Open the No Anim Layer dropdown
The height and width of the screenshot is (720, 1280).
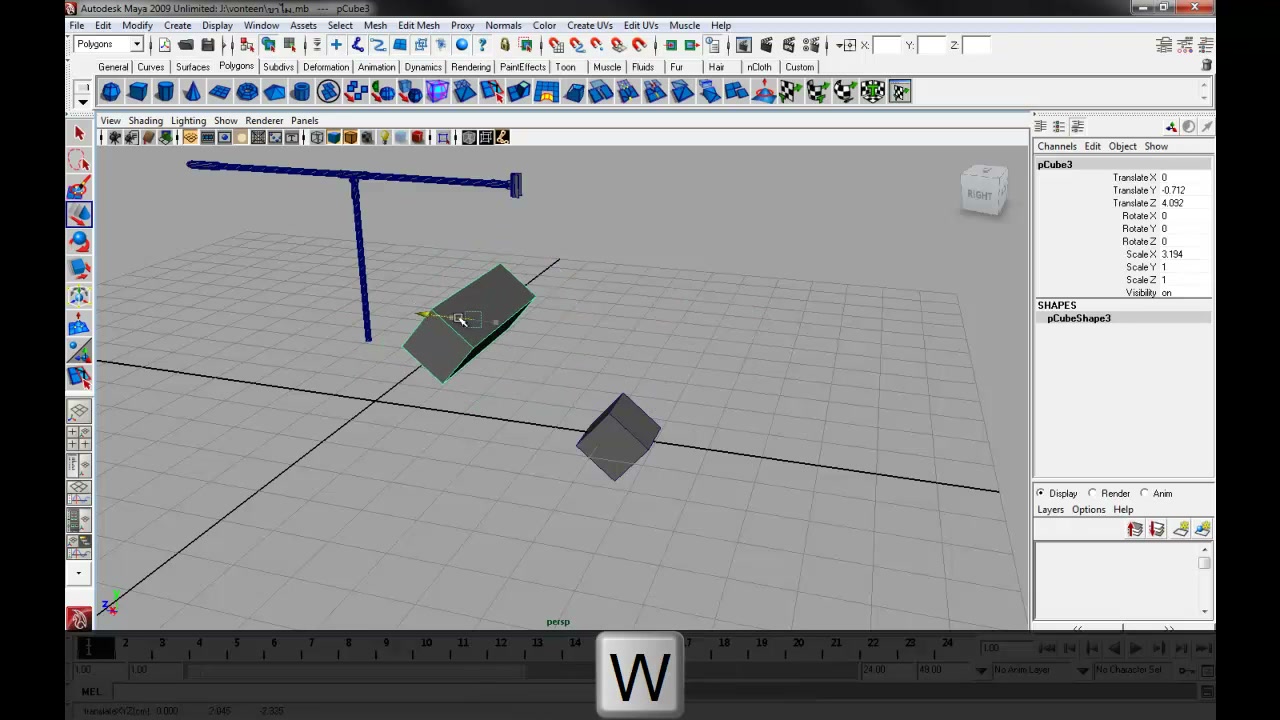tap(981, 670)
